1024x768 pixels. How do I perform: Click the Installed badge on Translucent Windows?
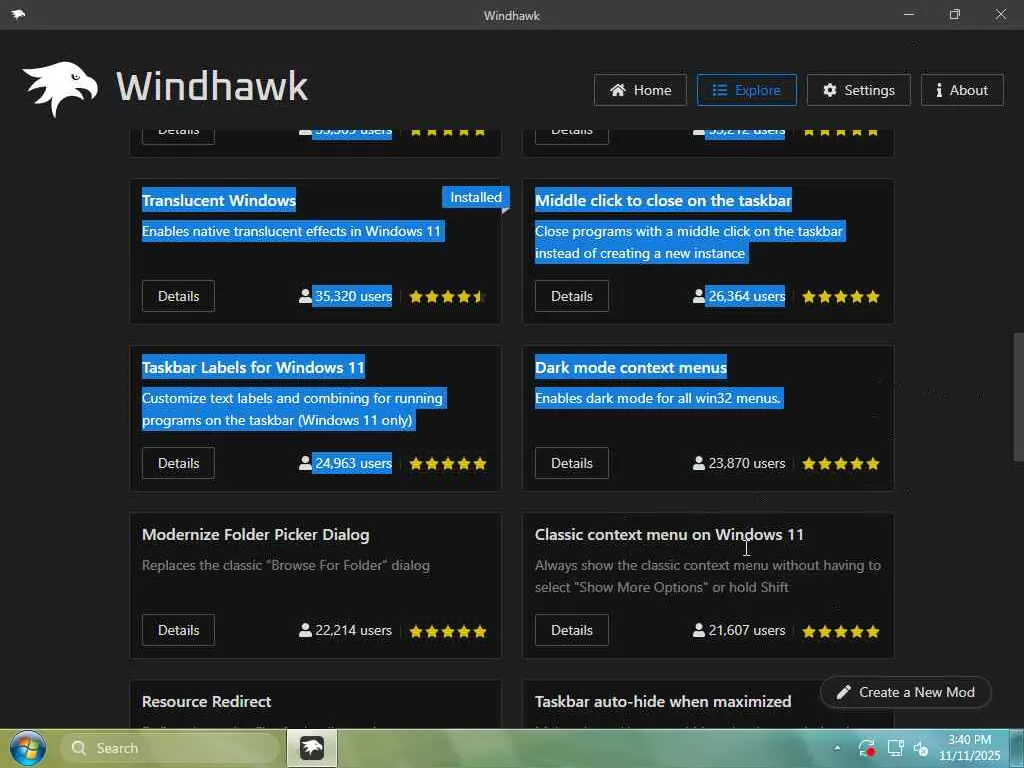click(475, 197)
